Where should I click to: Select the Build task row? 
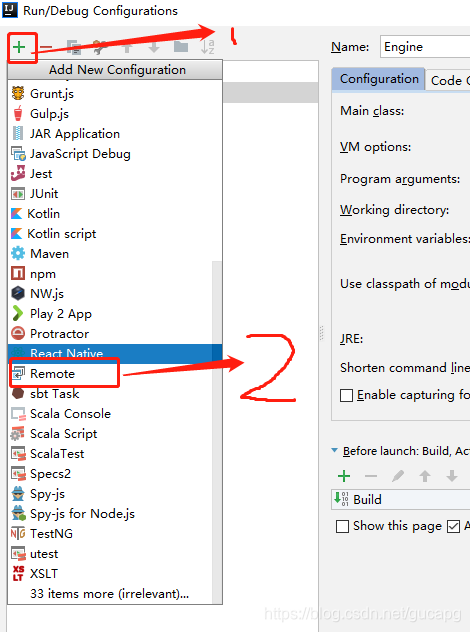click(x=401, y=499)
